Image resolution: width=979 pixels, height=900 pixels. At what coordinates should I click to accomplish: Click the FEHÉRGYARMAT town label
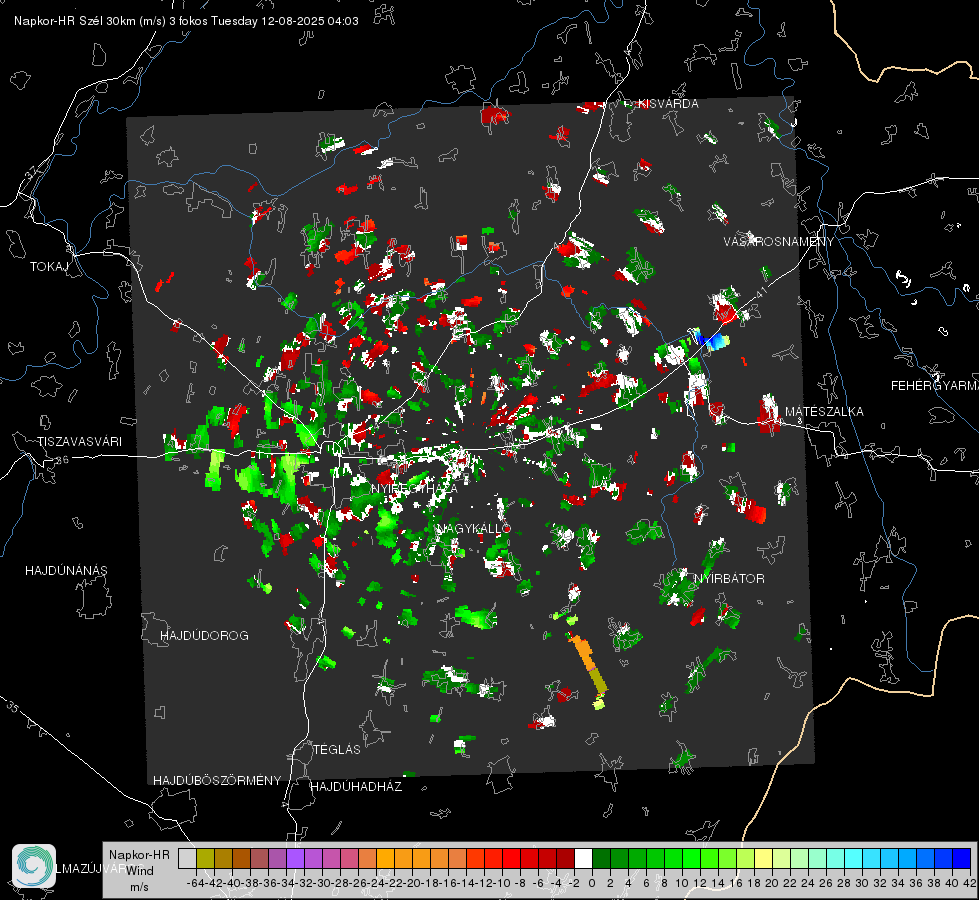click(935, 386)
